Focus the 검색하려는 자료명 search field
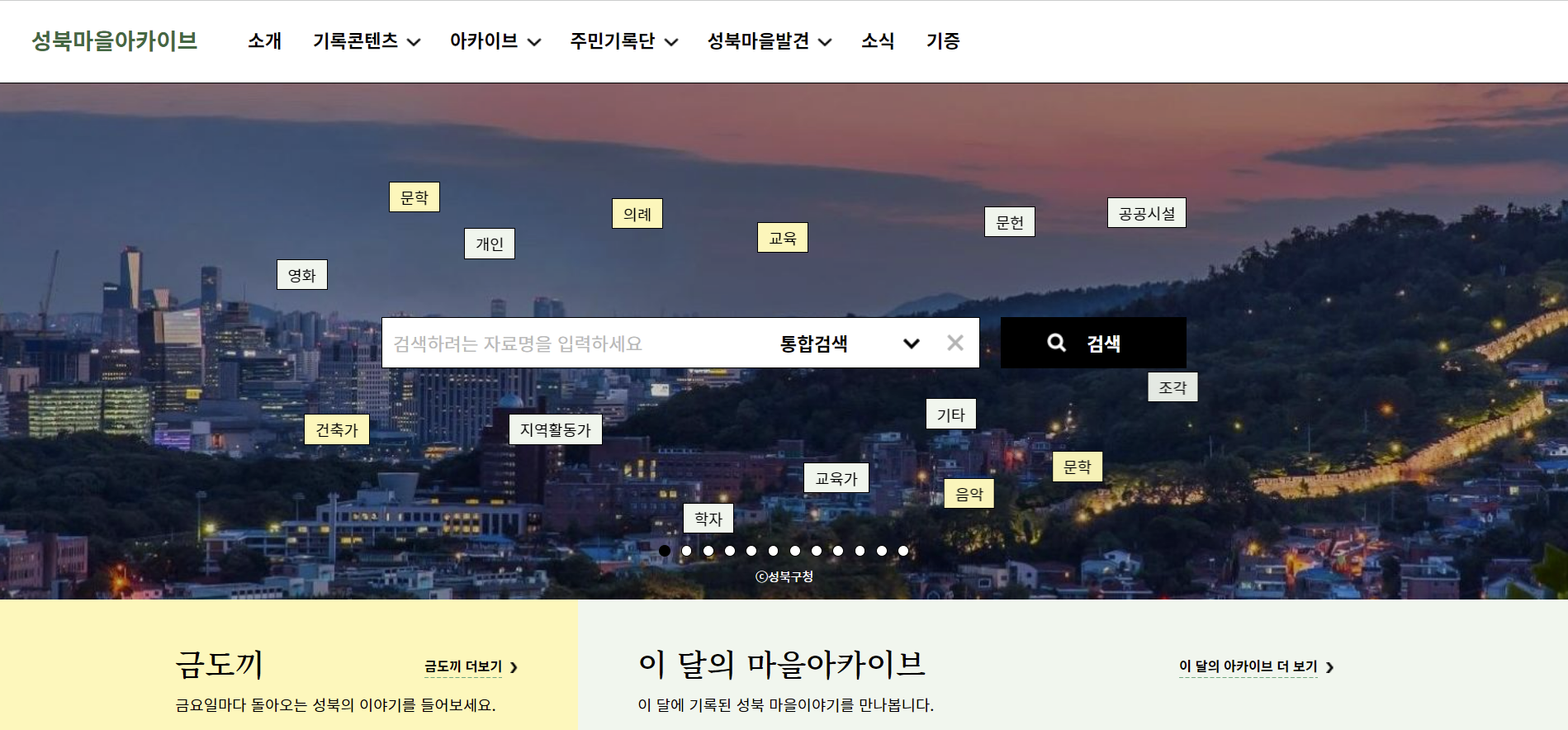The height and width of the screenshot is (730, 1568). (570, 344)
